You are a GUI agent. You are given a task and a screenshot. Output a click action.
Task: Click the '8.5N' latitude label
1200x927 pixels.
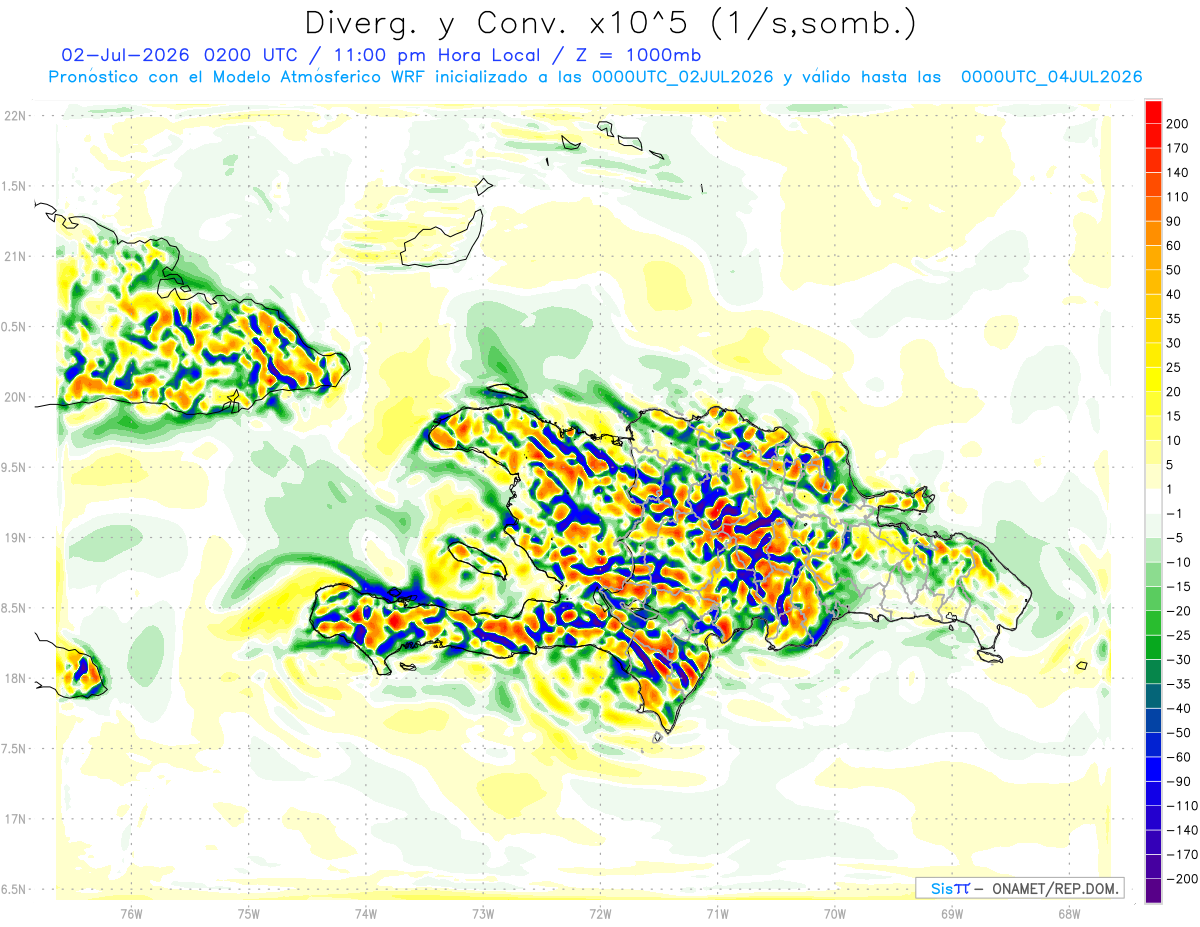point(14,608)
